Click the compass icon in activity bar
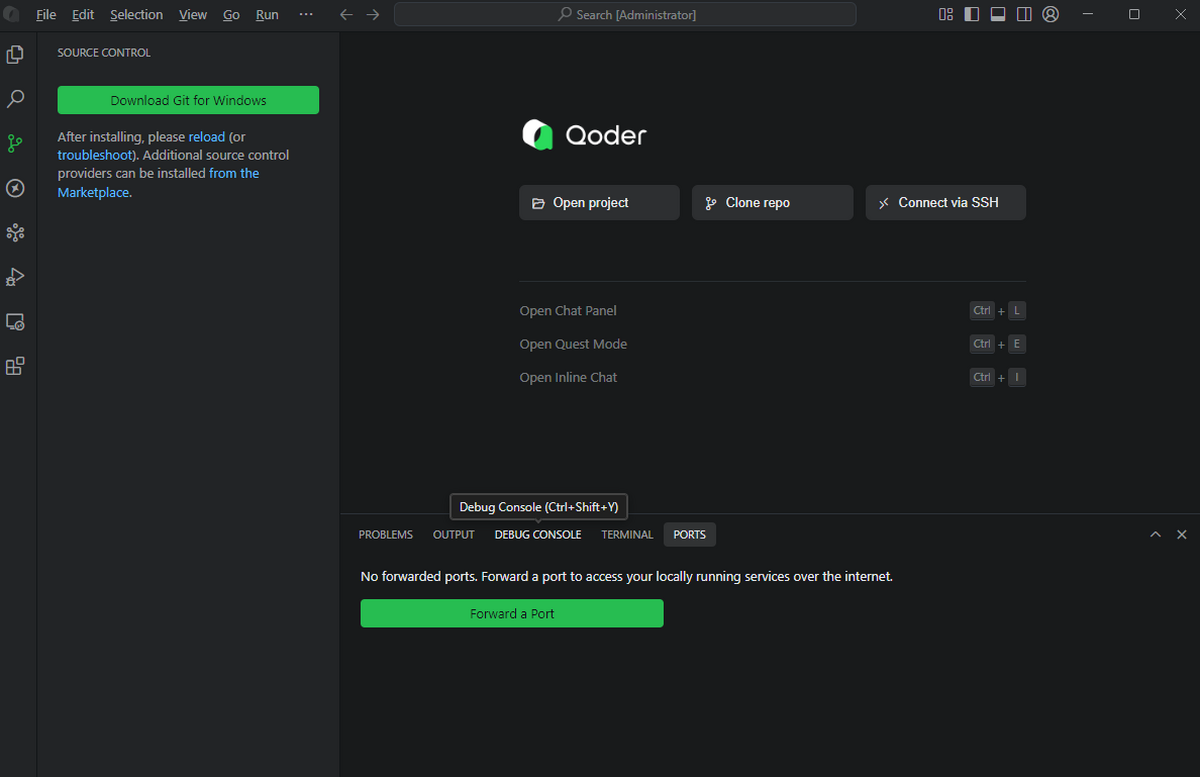Image resolution: width=1200 pixels, height=777 pixels. point(15,188)
